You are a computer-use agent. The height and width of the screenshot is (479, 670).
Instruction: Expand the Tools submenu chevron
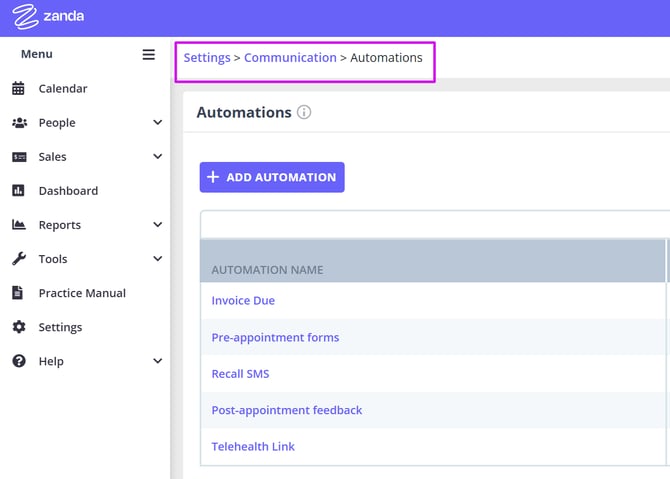tap(157, 259)
